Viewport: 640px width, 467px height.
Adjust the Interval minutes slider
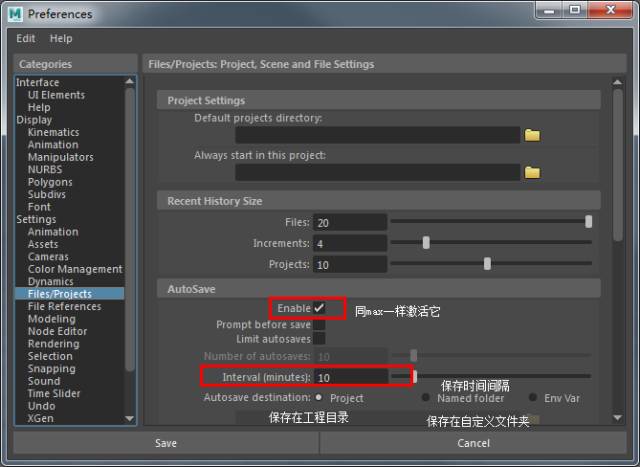[x=415, y=376]
